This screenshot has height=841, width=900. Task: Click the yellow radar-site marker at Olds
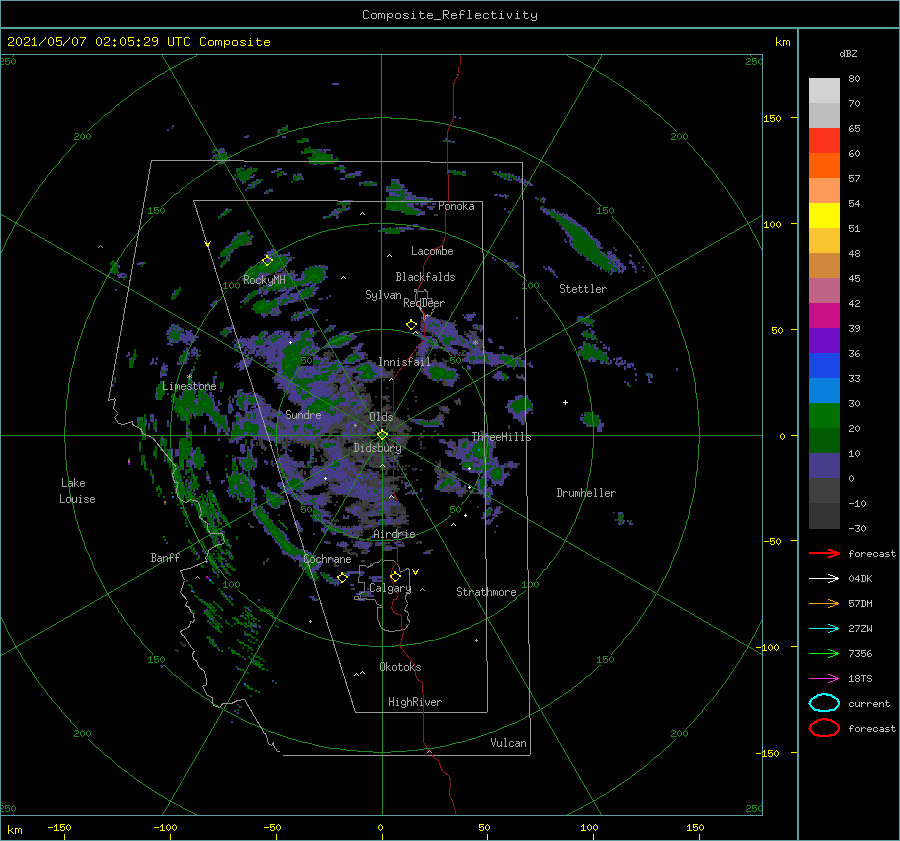[382, 435]
